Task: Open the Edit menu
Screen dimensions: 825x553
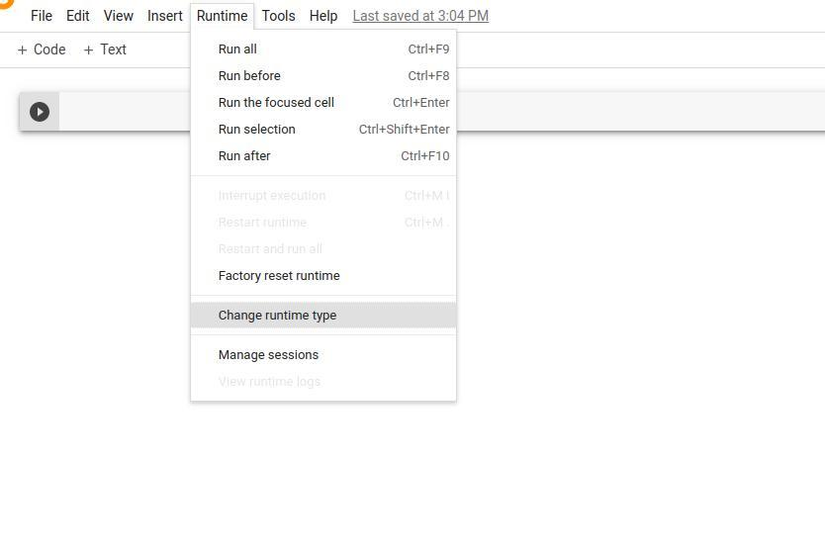Action: coord(77,16)
